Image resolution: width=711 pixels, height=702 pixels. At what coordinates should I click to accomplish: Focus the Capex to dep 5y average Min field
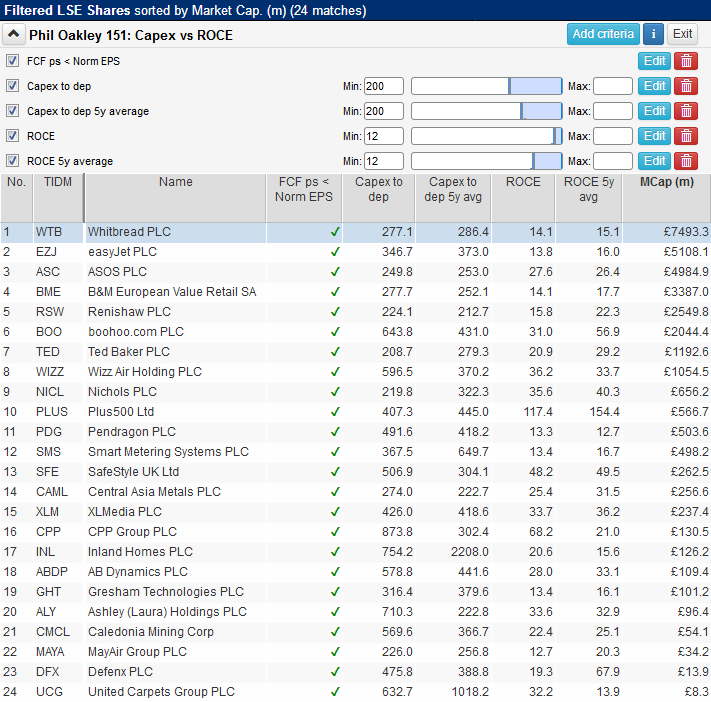[x=384, y=111]
